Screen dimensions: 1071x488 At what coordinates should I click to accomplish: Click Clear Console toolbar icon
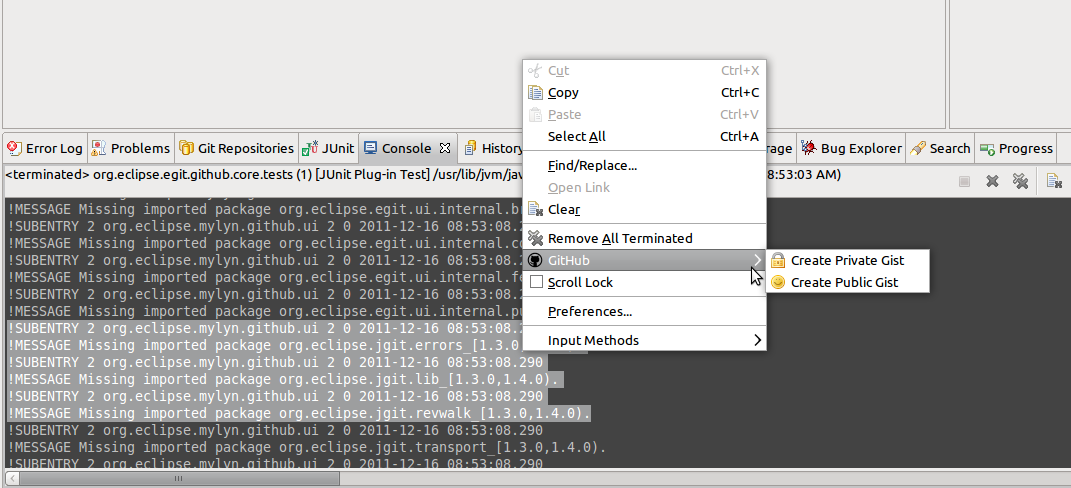(1054, 181)
